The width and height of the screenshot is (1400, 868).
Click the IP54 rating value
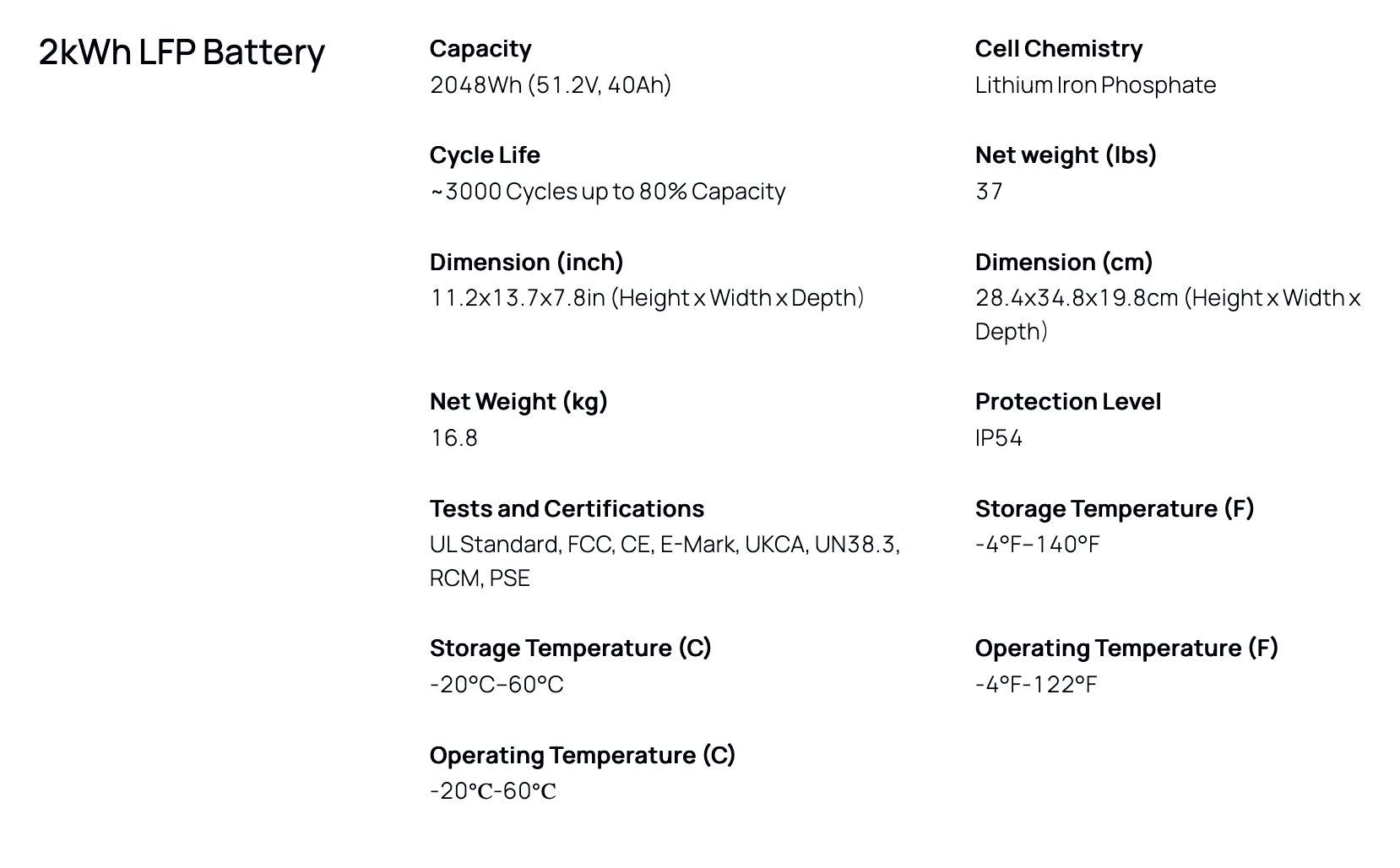pyautogui.click(x=999, y=438)
